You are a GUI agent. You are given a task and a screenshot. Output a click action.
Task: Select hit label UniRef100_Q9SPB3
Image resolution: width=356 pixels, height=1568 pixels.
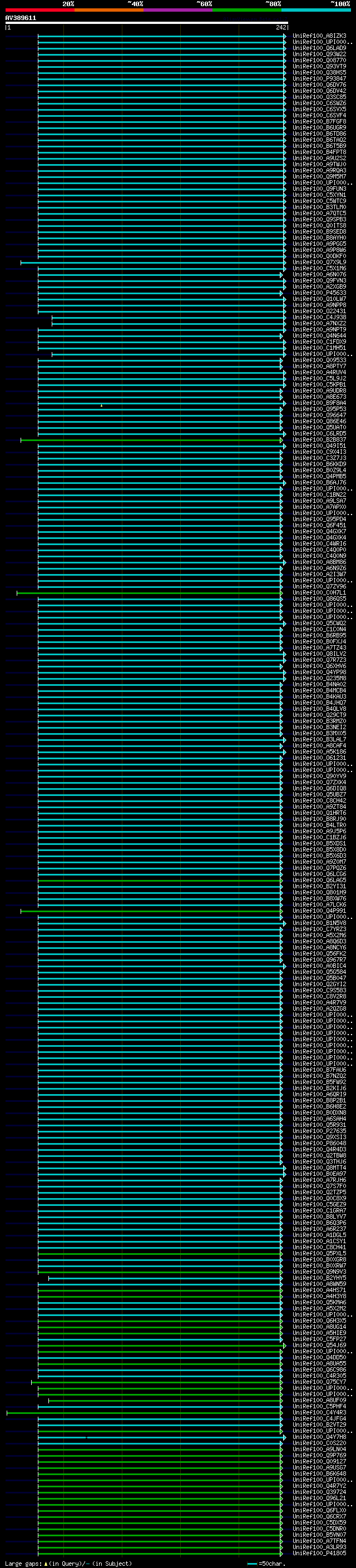[319, 219]
